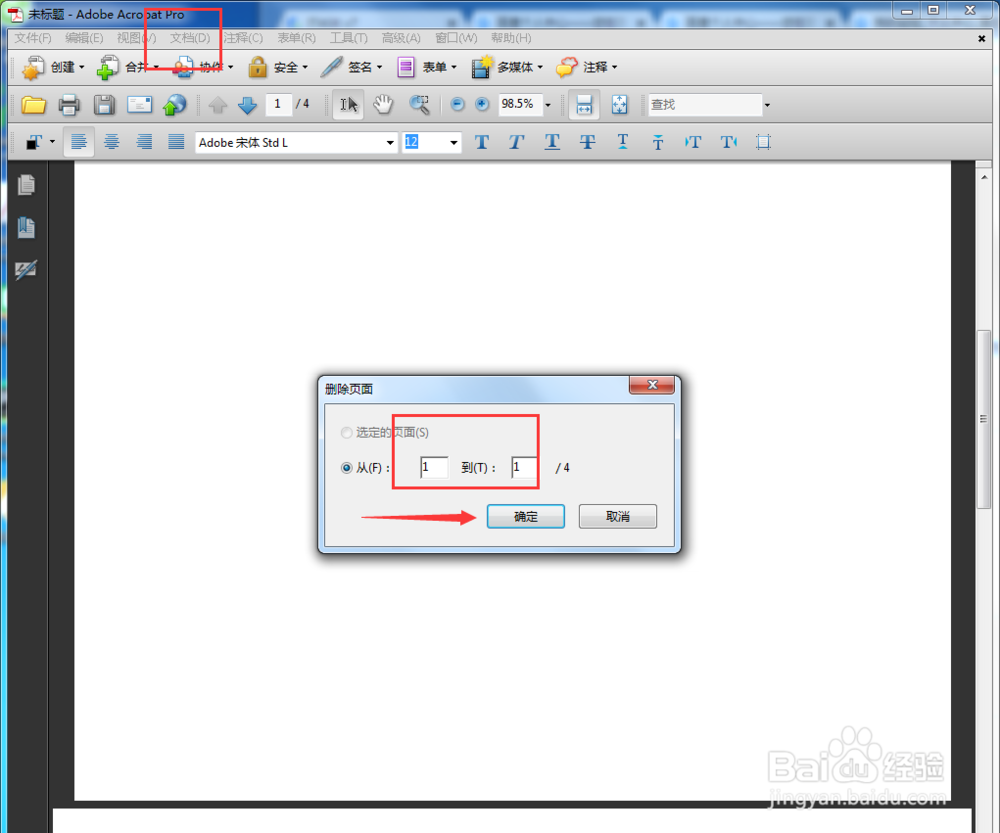Click the 安全 (Security) padlock icon

257,67
